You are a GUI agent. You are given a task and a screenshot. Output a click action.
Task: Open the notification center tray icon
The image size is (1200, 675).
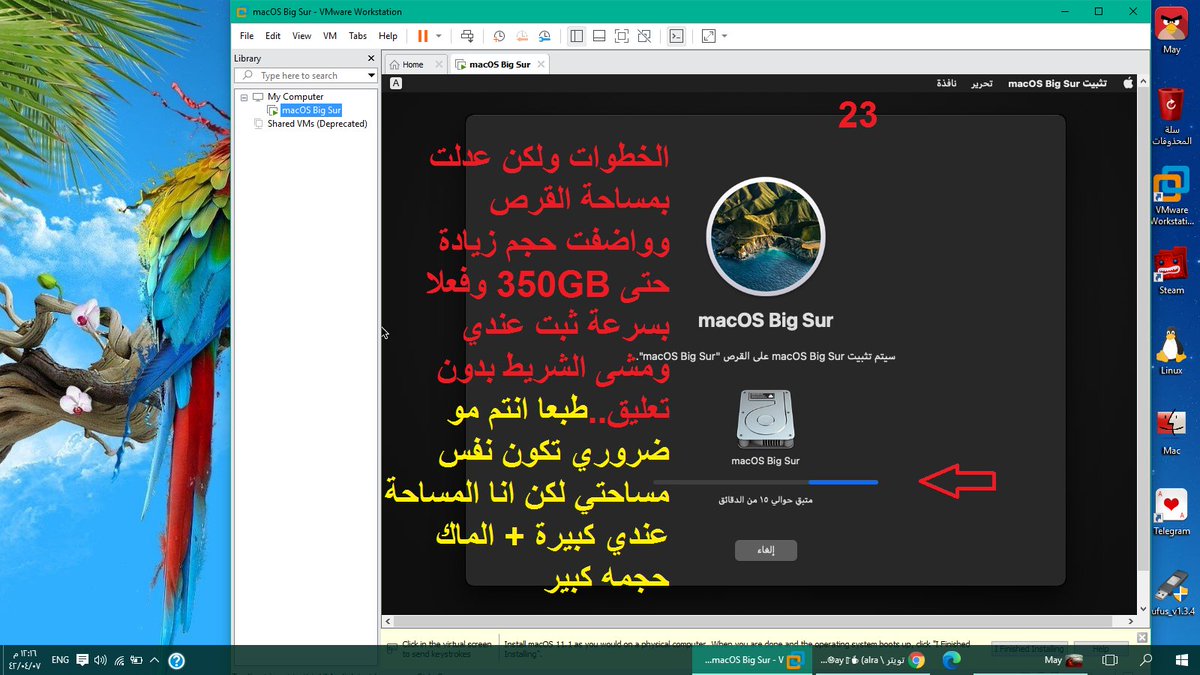click(x=83, y=660)
